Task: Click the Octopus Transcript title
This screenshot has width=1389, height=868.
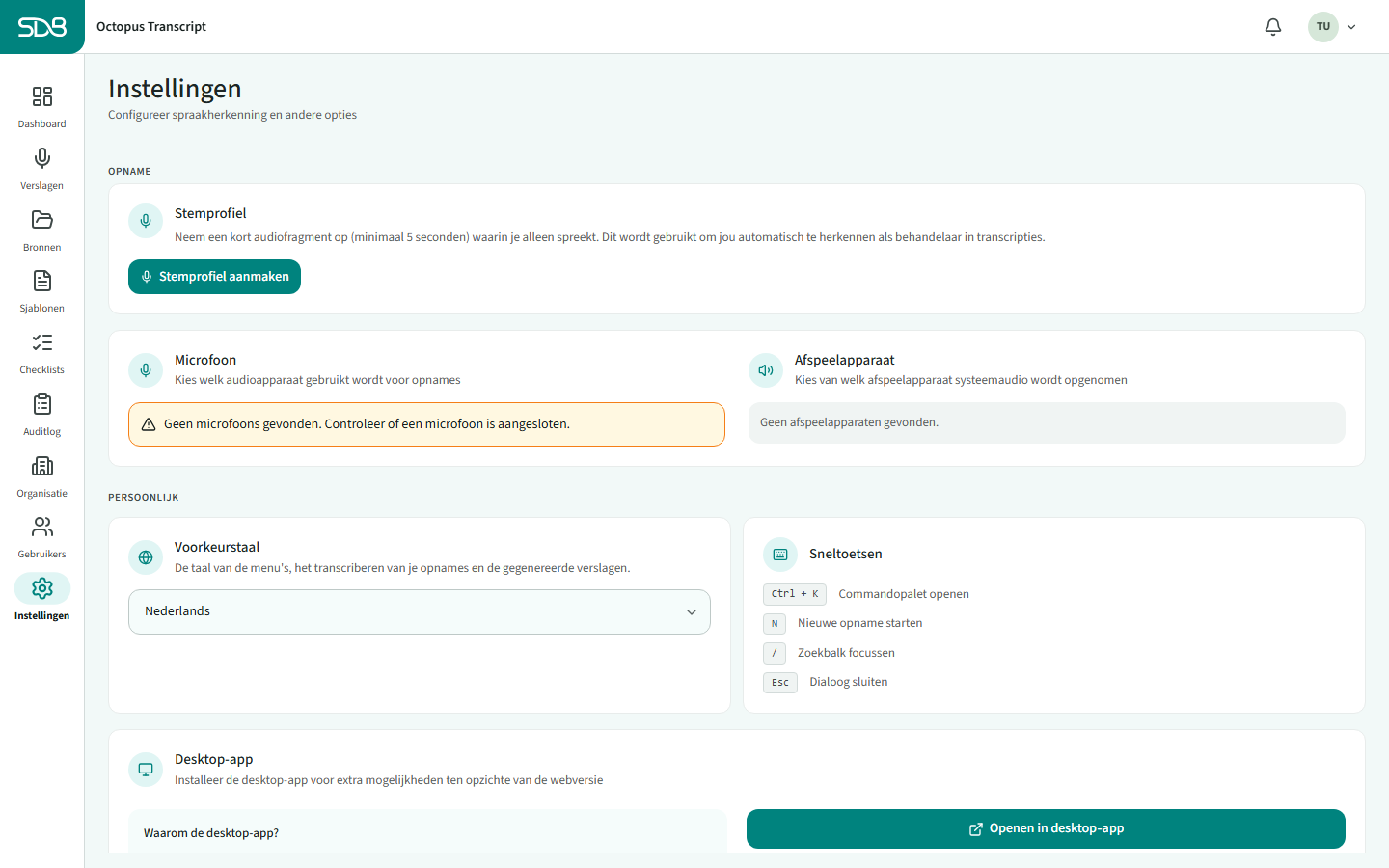Action: click(151, 27)
